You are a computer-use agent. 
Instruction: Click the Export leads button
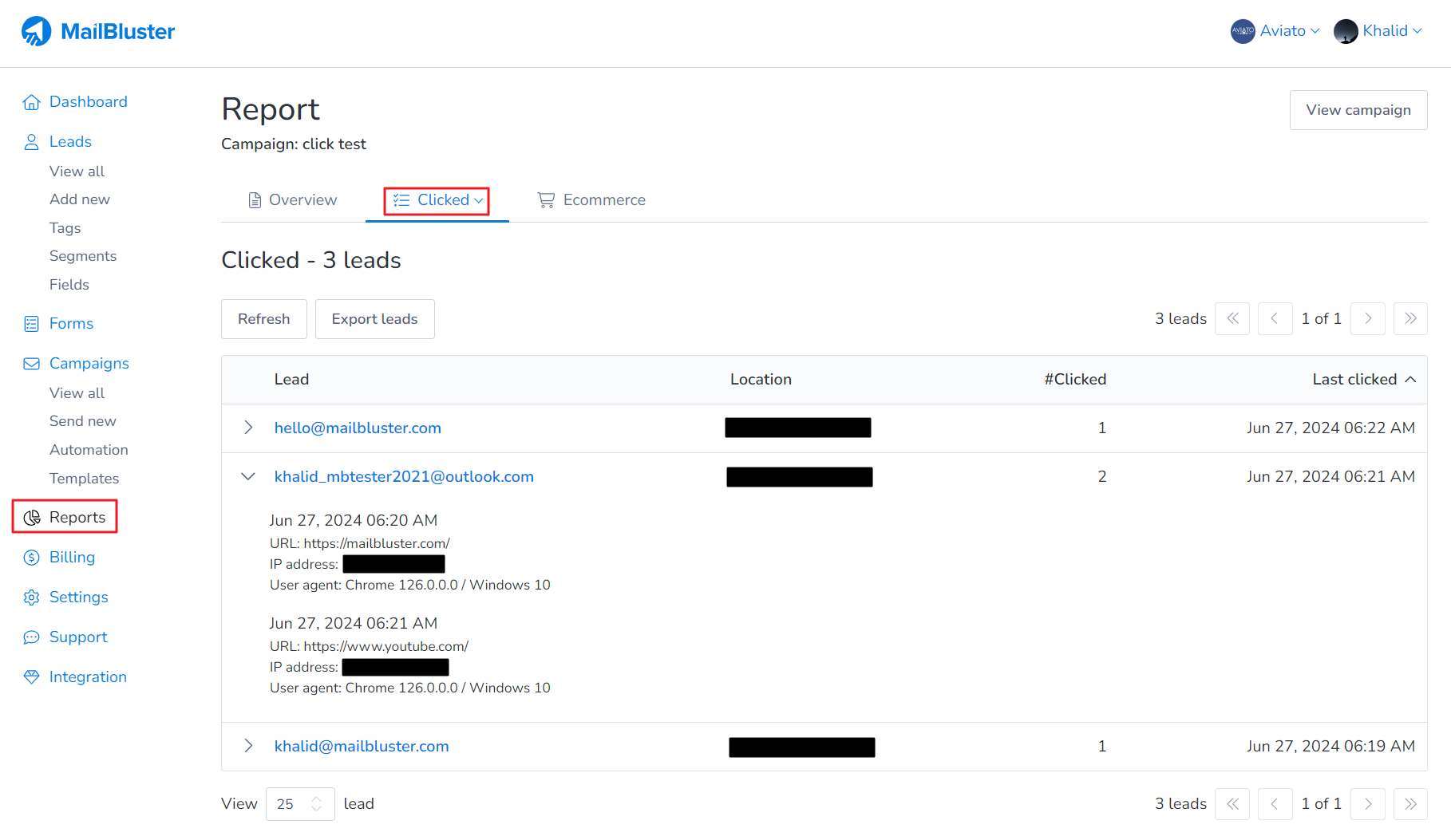(x=374, y=319)
